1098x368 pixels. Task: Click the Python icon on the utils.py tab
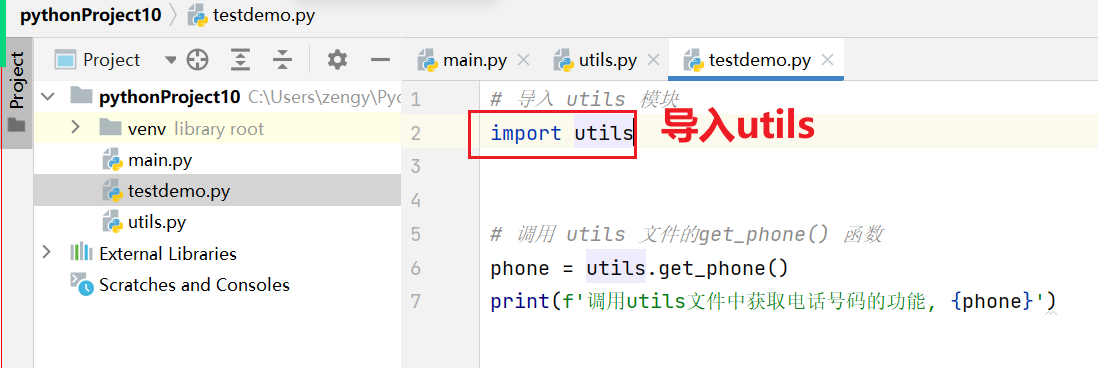tap(563, 60)
